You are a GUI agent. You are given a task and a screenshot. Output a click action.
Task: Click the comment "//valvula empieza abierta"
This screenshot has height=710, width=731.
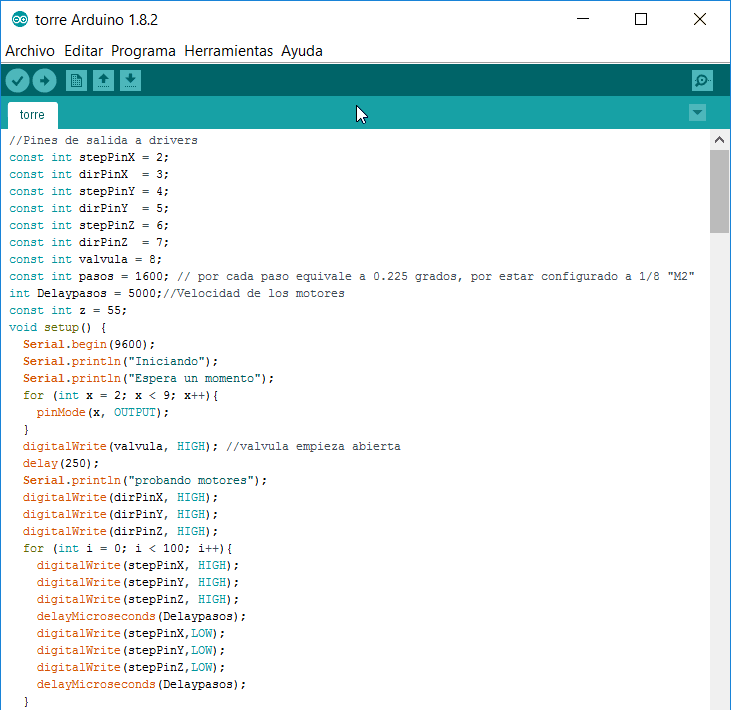point(313,446)
